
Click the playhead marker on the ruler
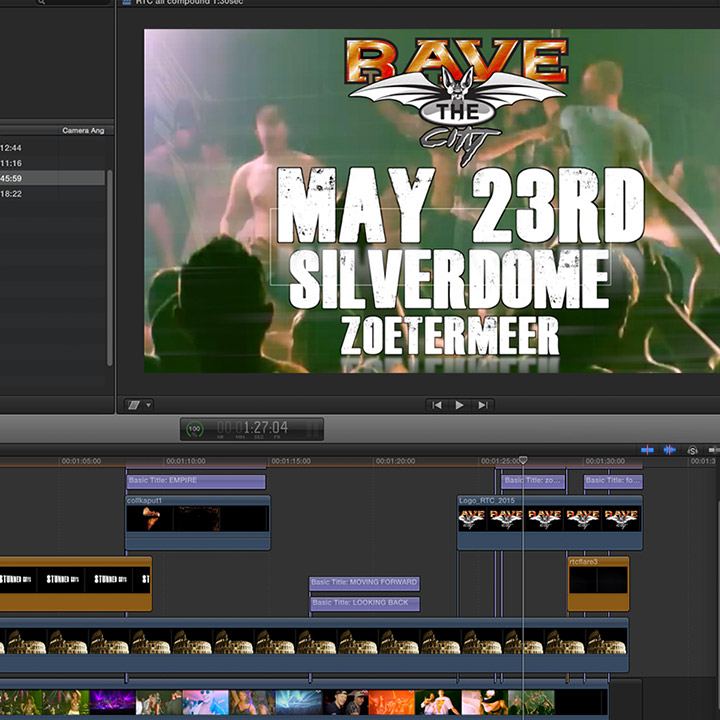point(523,460)
